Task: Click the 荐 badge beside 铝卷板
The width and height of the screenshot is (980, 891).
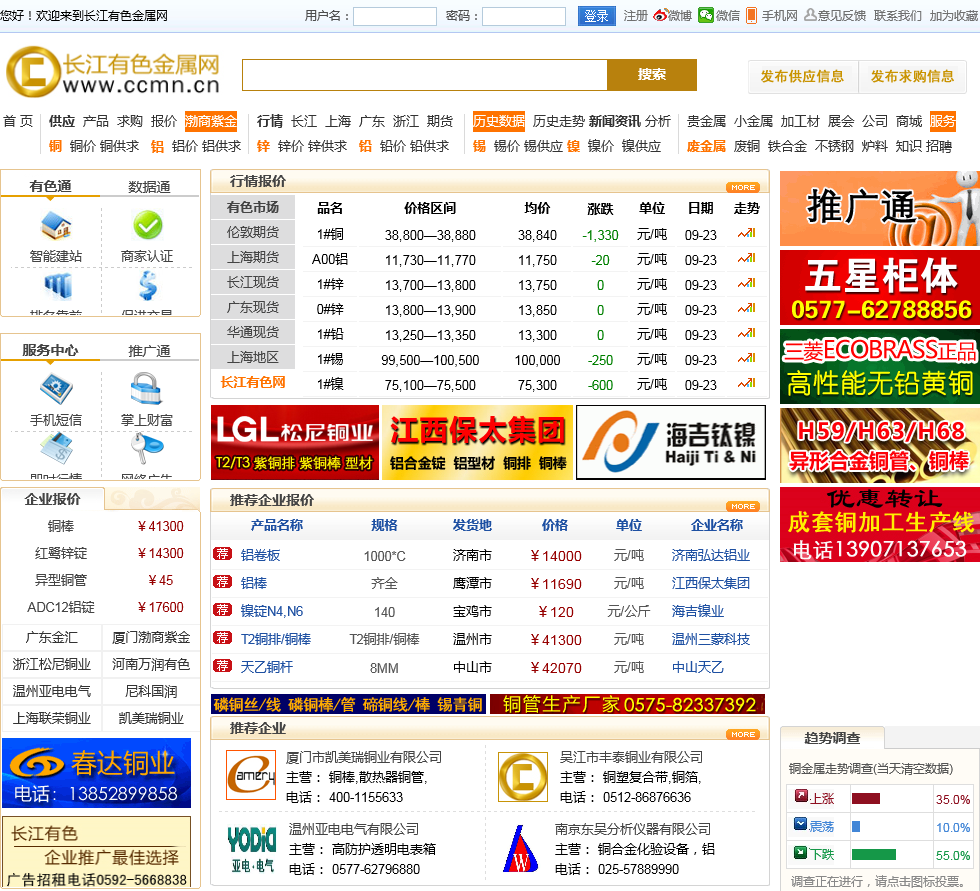Action: pyautogui.click(x=222, y=554)
